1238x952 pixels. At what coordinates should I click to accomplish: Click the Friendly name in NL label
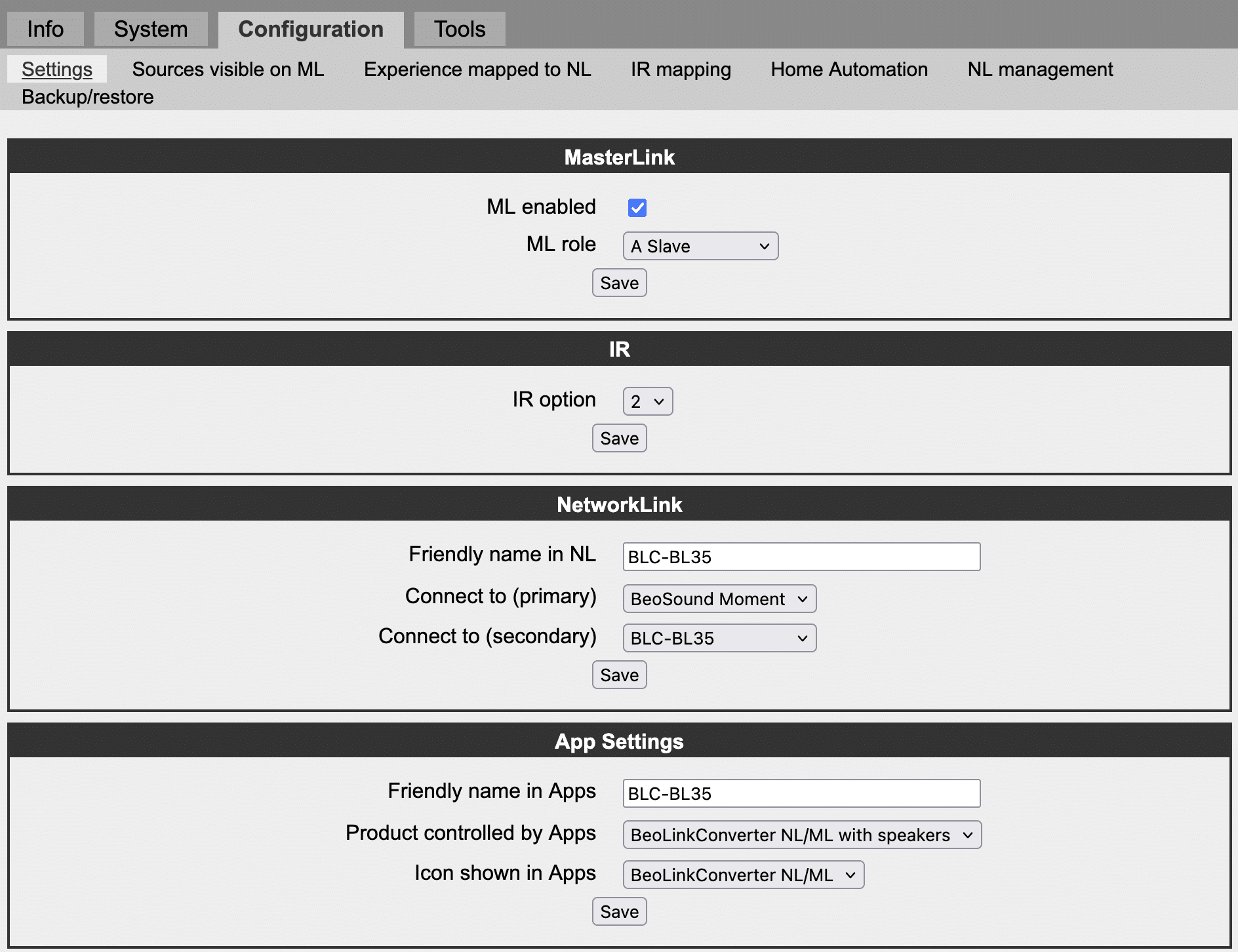click(502, 554)
